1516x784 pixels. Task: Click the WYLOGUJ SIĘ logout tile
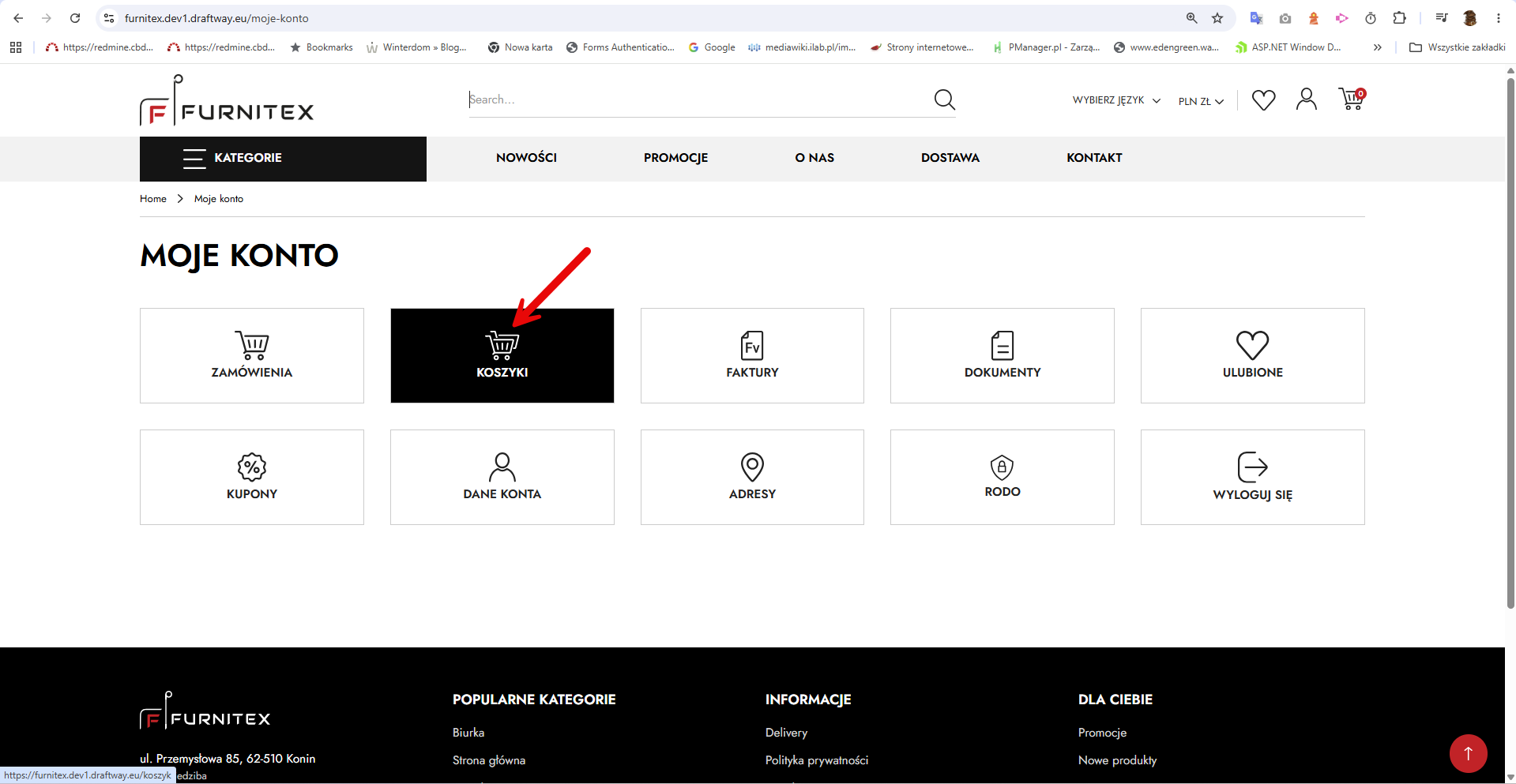coord(1253,477)
